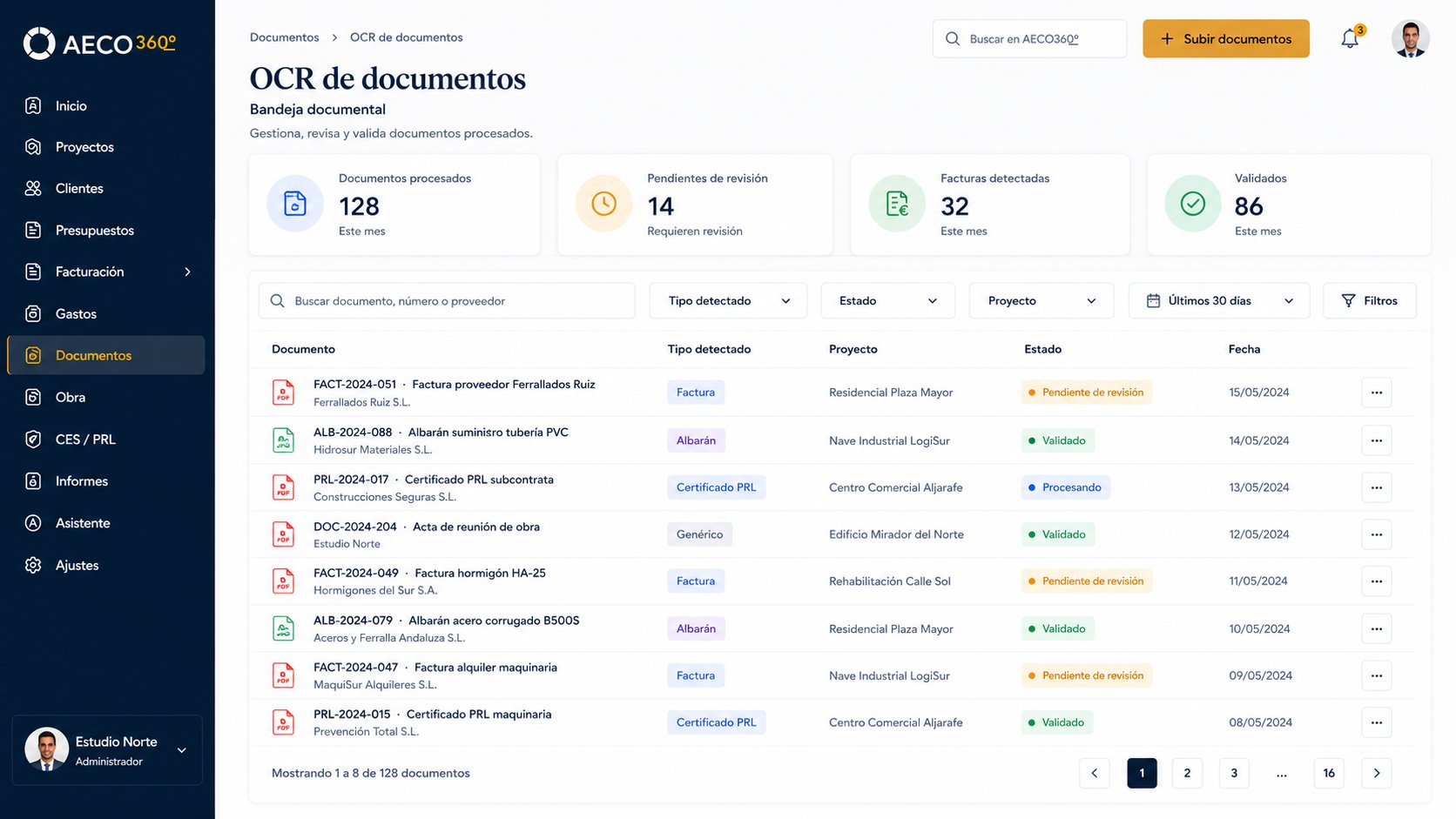Click the PDF icon for FACT-2024-049

coord(284,581)
